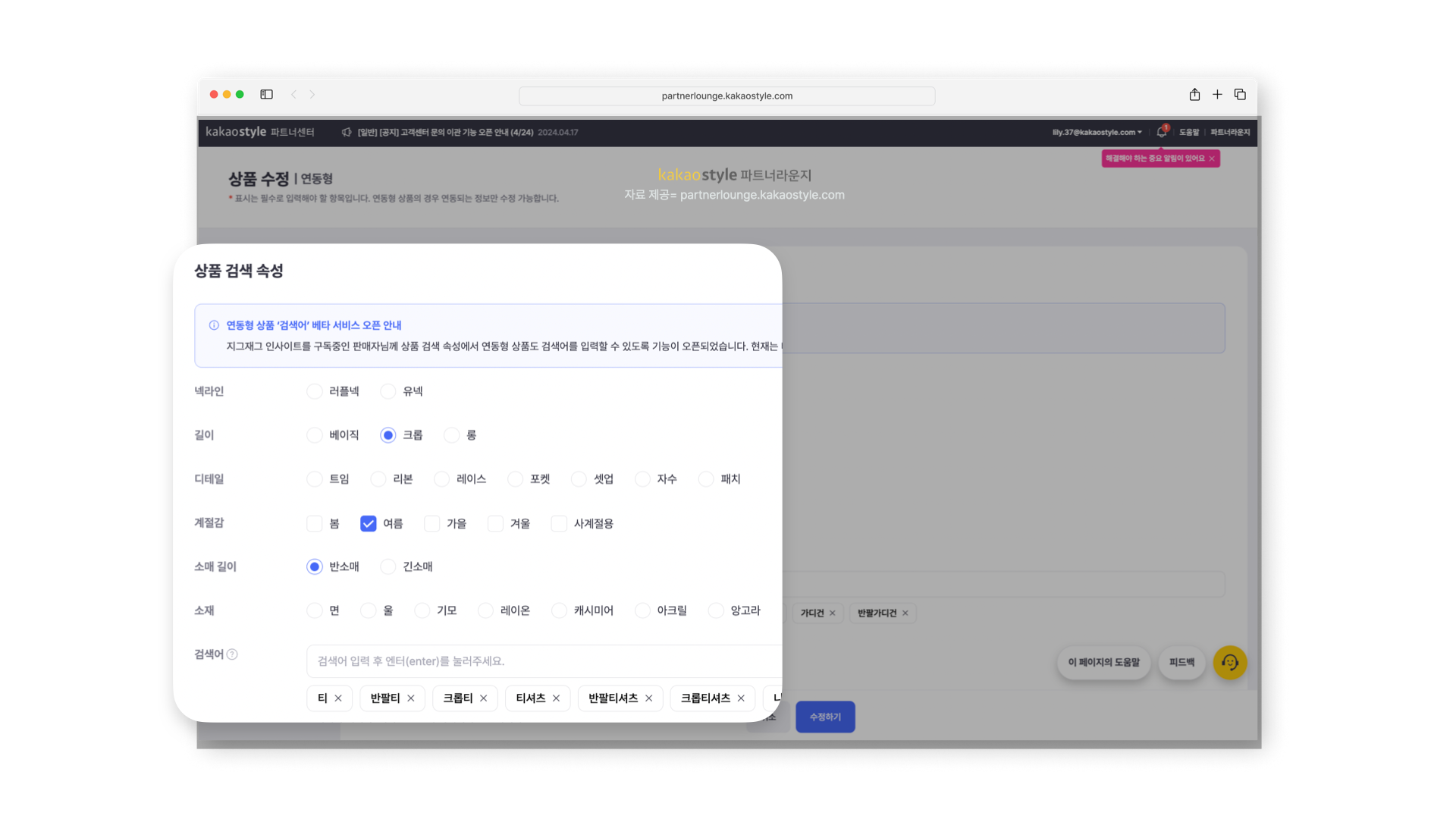The height and width of the screenshot is (819, 1456).
Task: Click the 수정하기 submit button
Action: pyautogui.click(x=825, y=717)
